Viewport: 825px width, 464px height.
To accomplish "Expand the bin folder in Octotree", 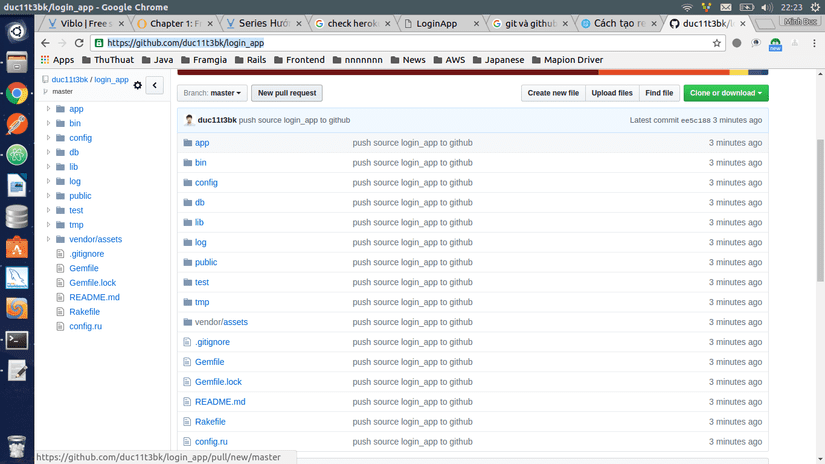I will click(48, 123).
